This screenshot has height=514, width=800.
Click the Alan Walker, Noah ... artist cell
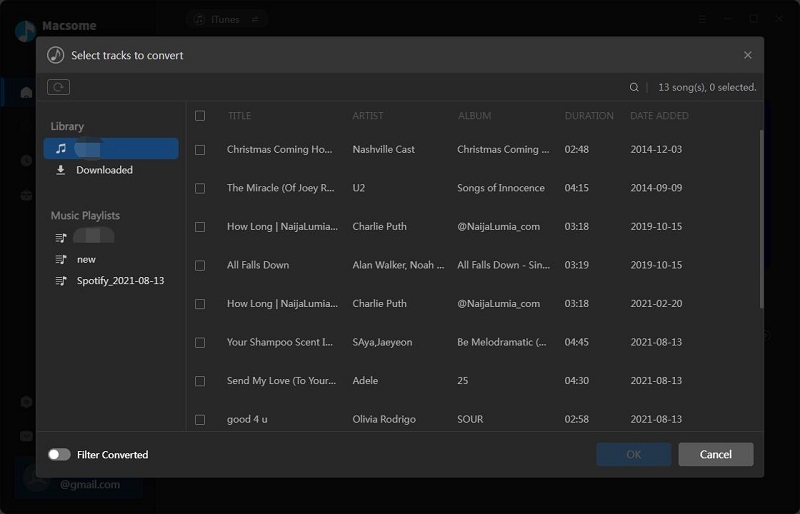[398, 265]
